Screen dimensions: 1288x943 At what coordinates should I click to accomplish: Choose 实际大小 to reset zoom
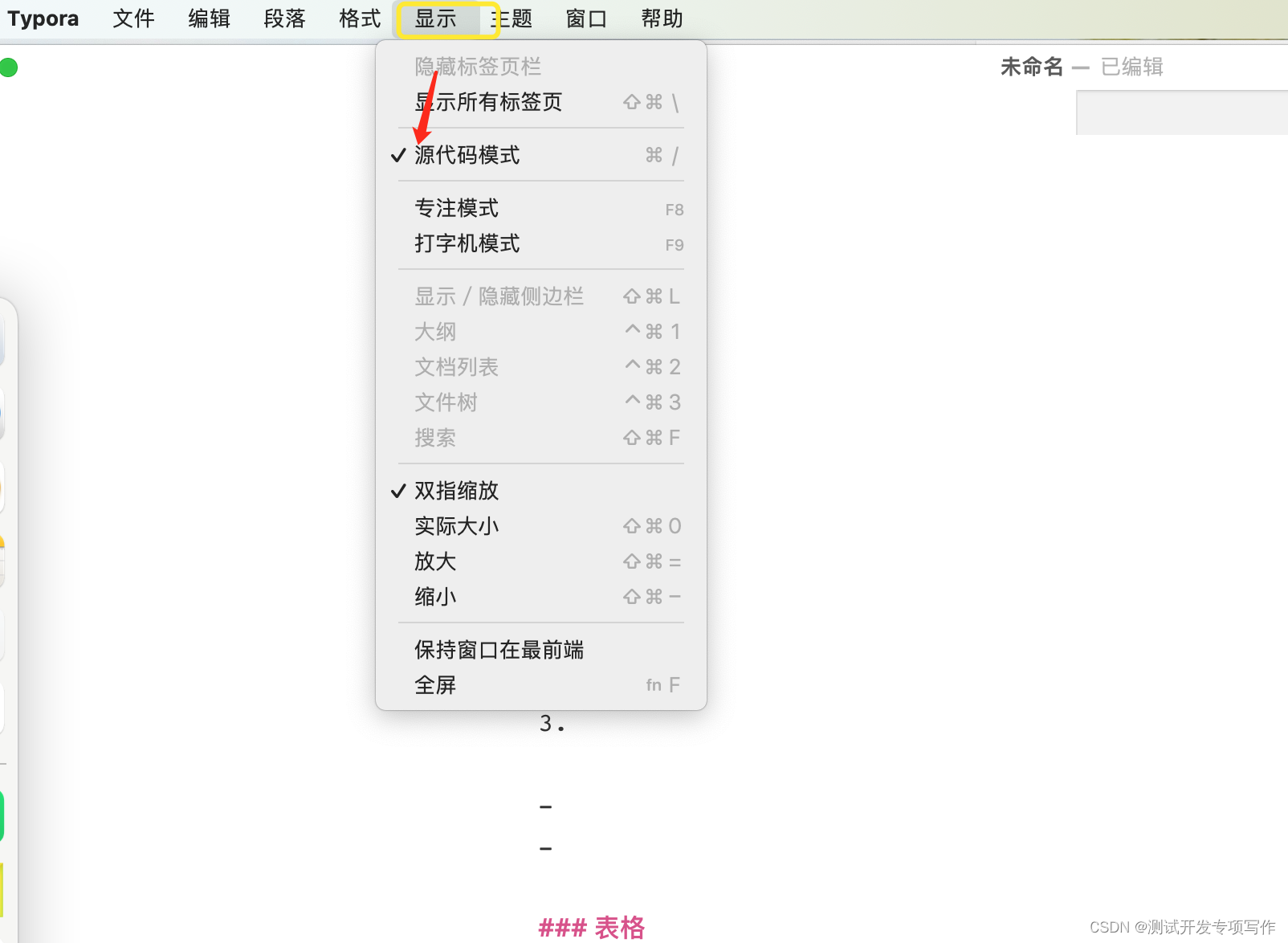[x=541, y=526]
